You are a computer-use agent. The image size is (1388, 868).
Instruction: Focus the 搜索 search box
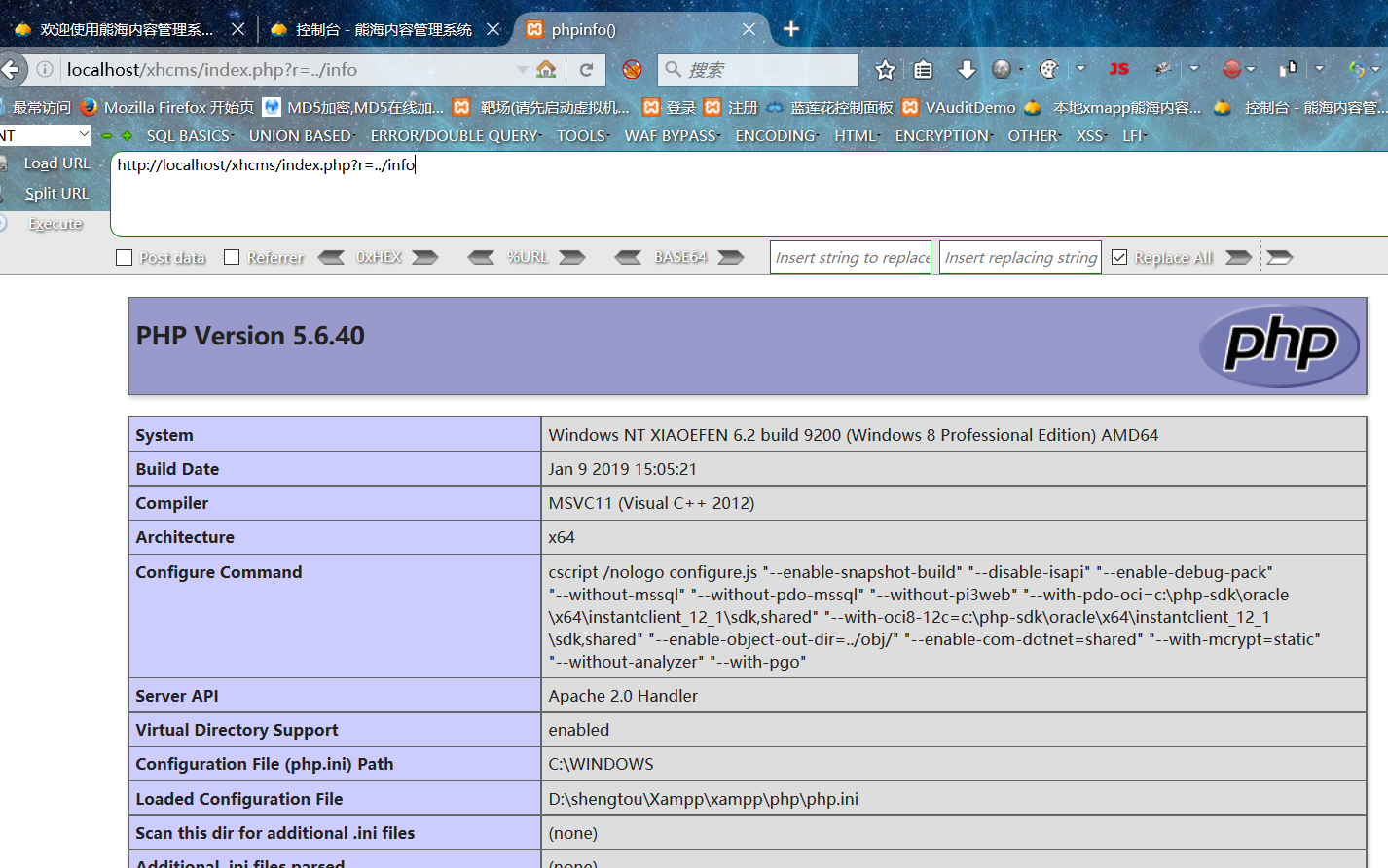(758, 69)
